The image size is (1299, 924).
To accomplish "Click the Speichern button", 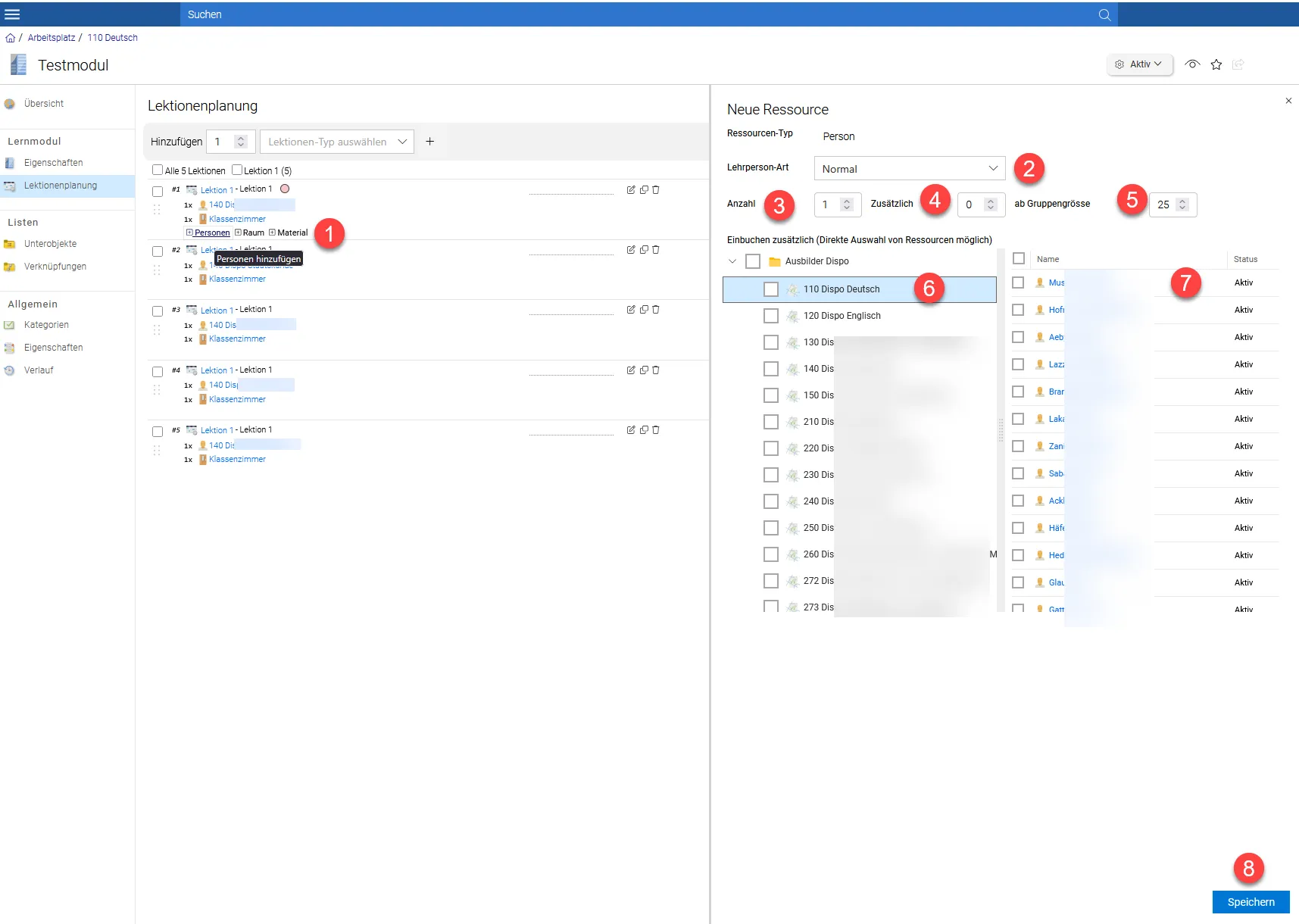I will pyautogui.click(x=1251, y=902).
